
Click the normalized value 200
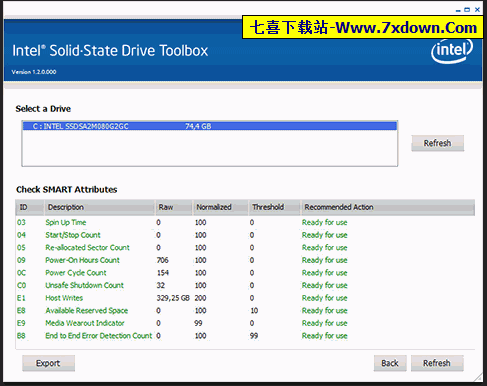(200, 298)
